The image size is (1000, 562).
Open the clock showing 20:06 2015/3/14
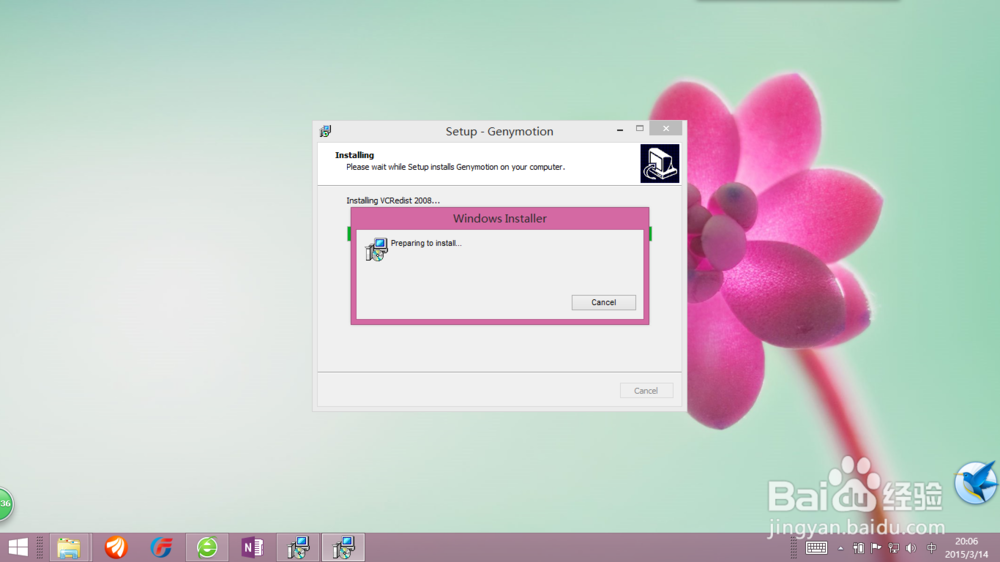[x=966, y=548]
